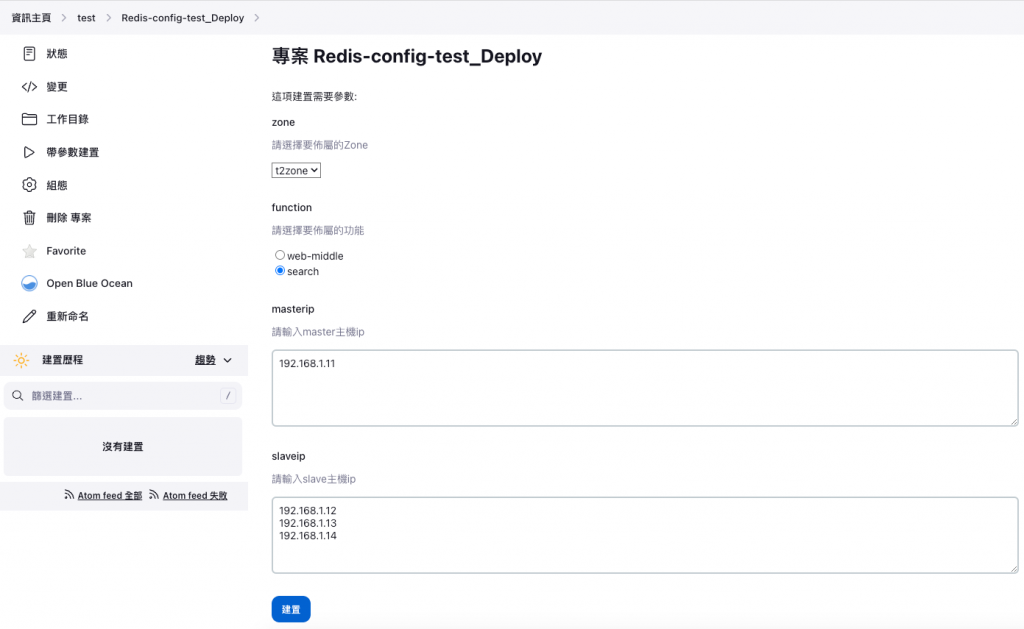Click the 請輸入master主機ip description

(x=318, y=332)
